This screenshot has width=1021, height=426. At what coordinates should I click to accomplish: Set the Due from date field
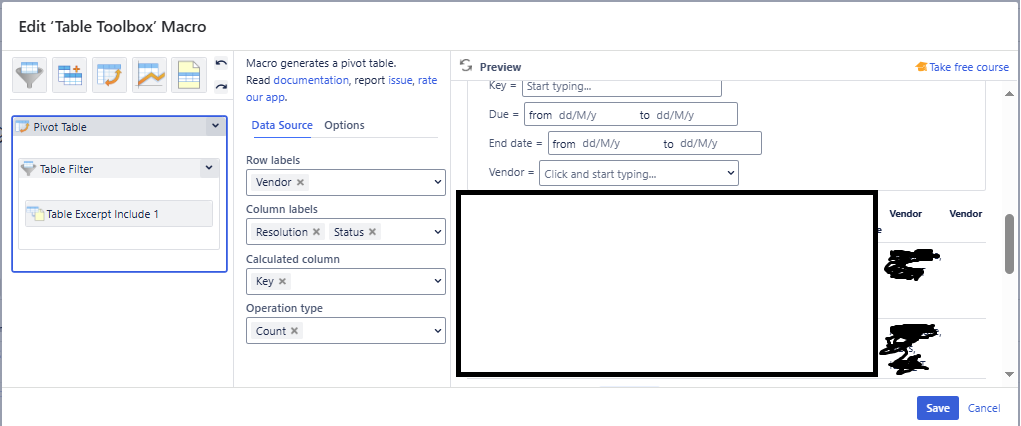click(x=578, y=115)
